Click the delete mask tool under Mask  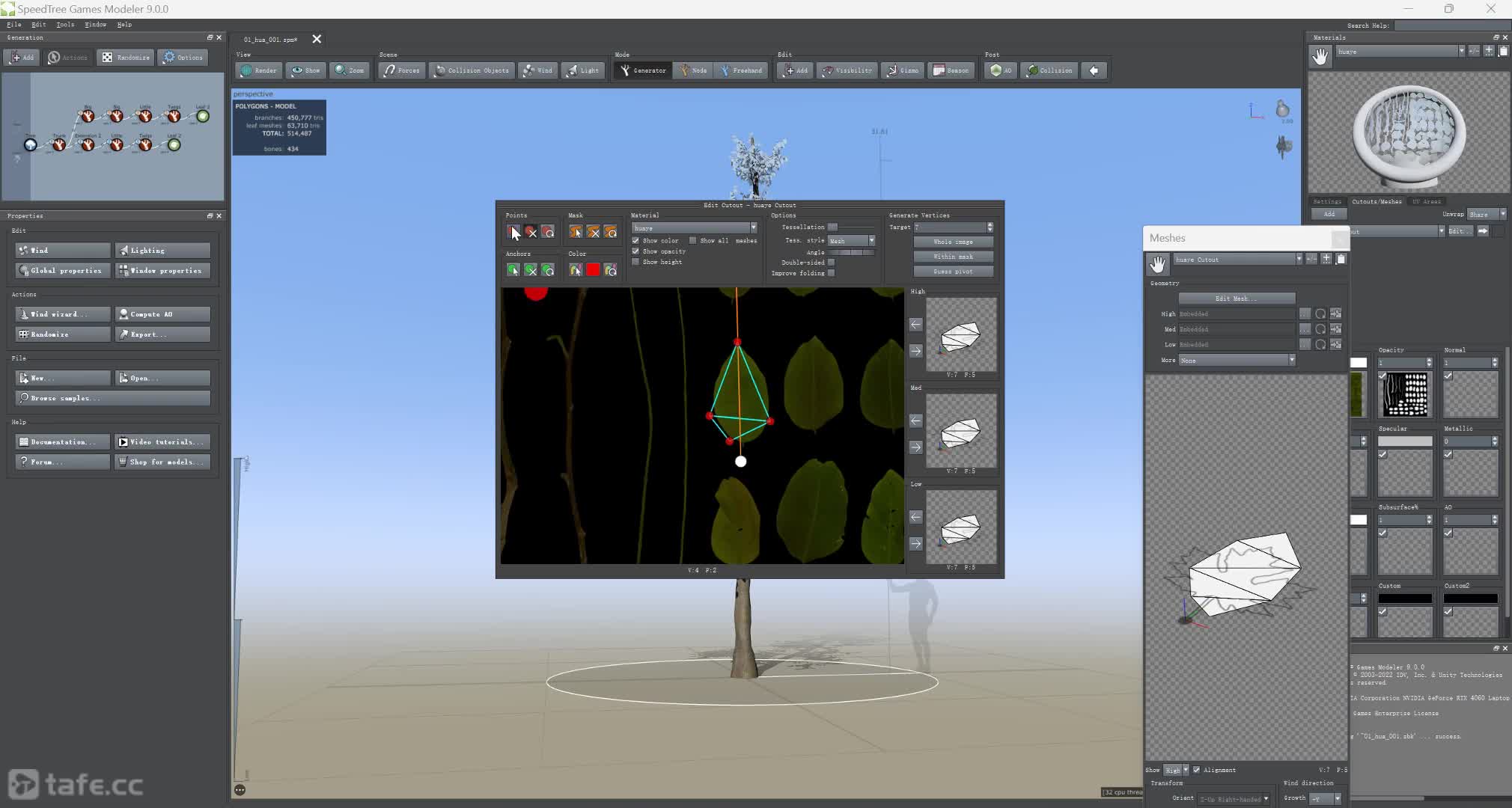pos(593,232)
